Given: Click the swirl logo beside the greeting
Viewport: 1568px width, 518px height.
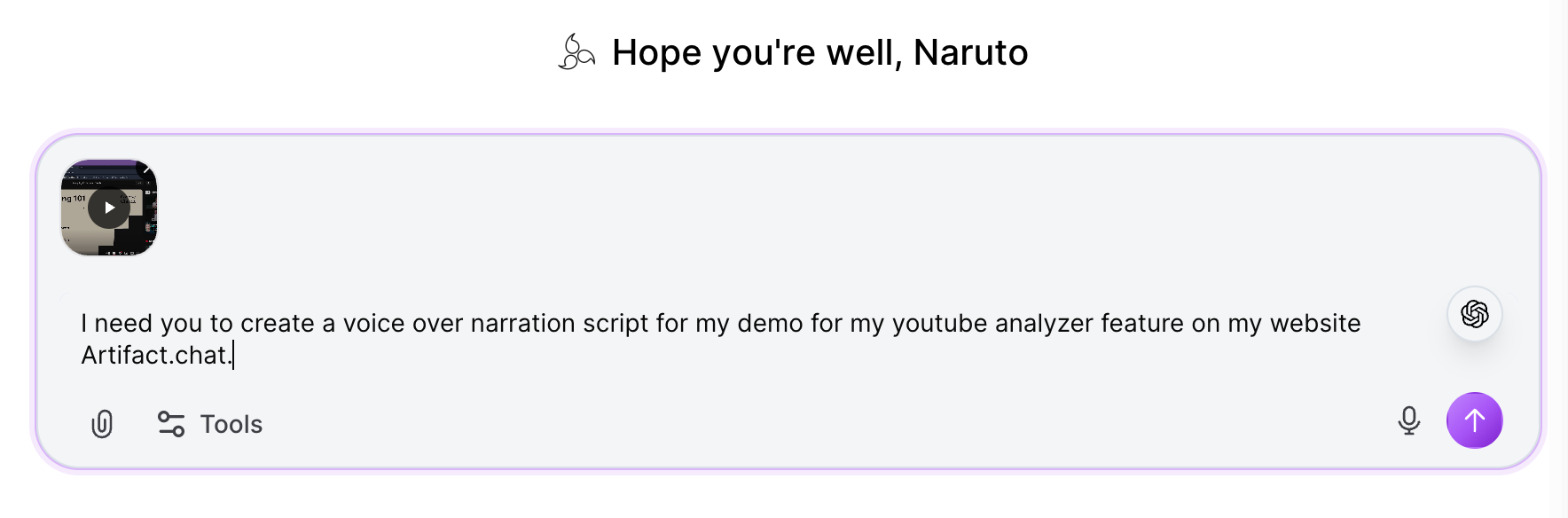Looking at the screenshot, I should (x=576, y=52).
